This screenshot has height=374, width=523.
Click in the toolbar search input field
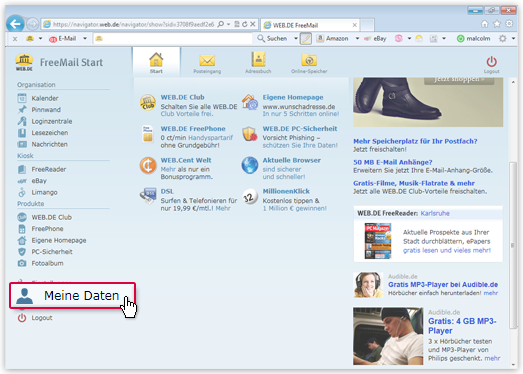[x=173, y=39]
